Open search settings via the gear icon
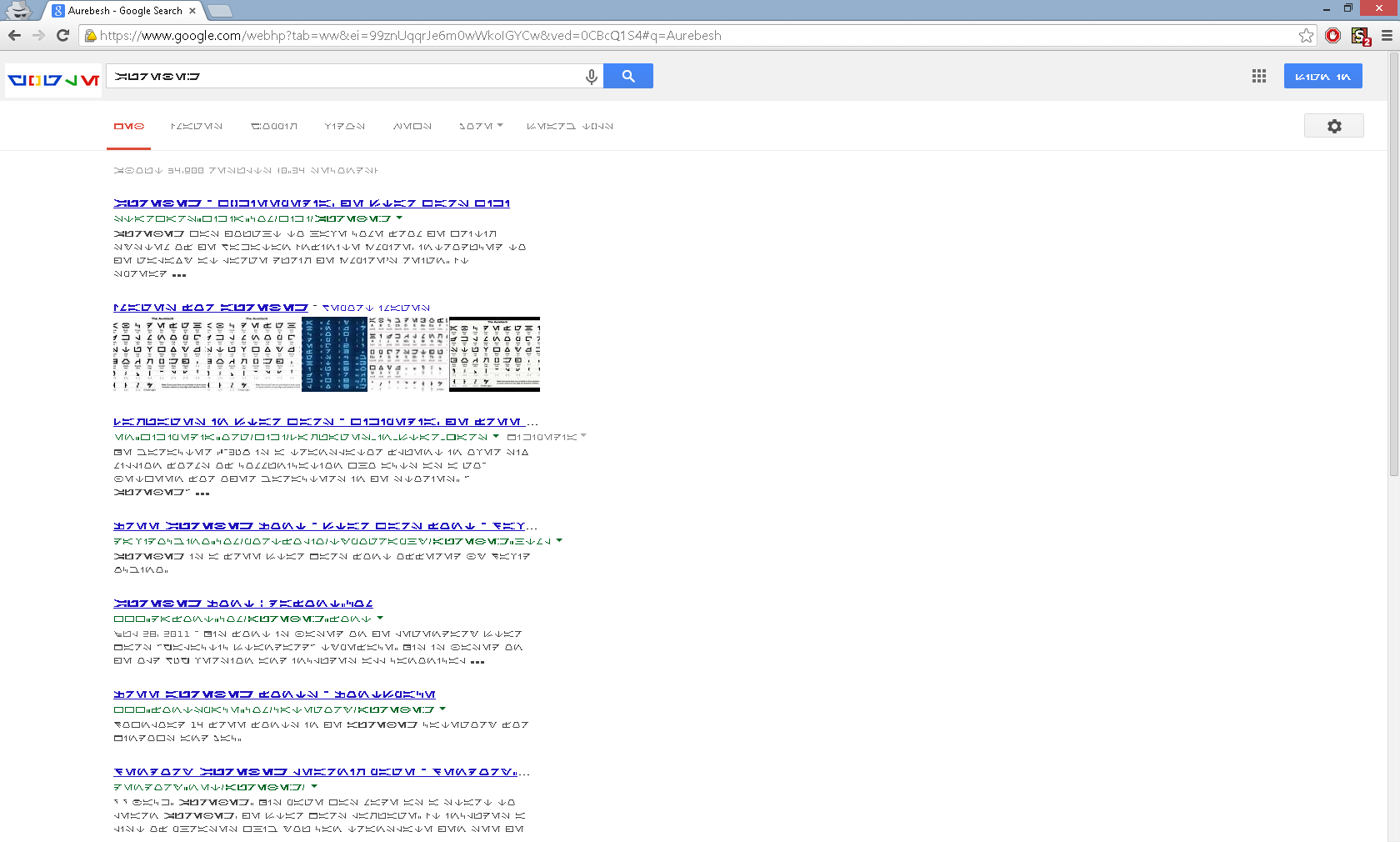This screenshot has height=842, width=1400. [1334, 126]
